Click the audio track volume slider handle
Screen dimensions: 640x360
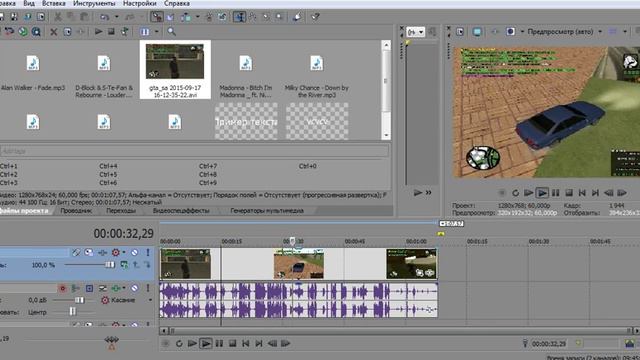(80, 300)
